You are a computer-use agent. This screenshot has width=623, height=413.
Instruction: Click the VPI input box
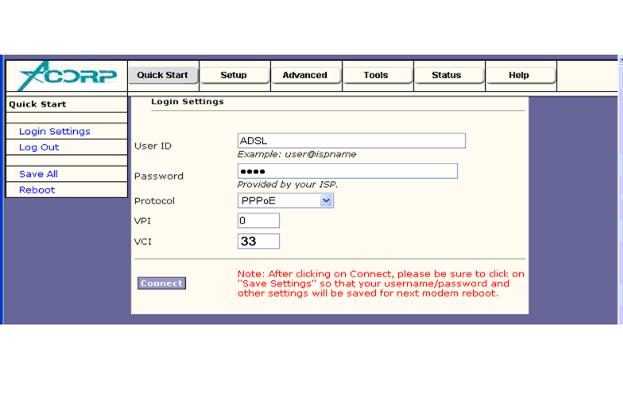coord(258,220)
